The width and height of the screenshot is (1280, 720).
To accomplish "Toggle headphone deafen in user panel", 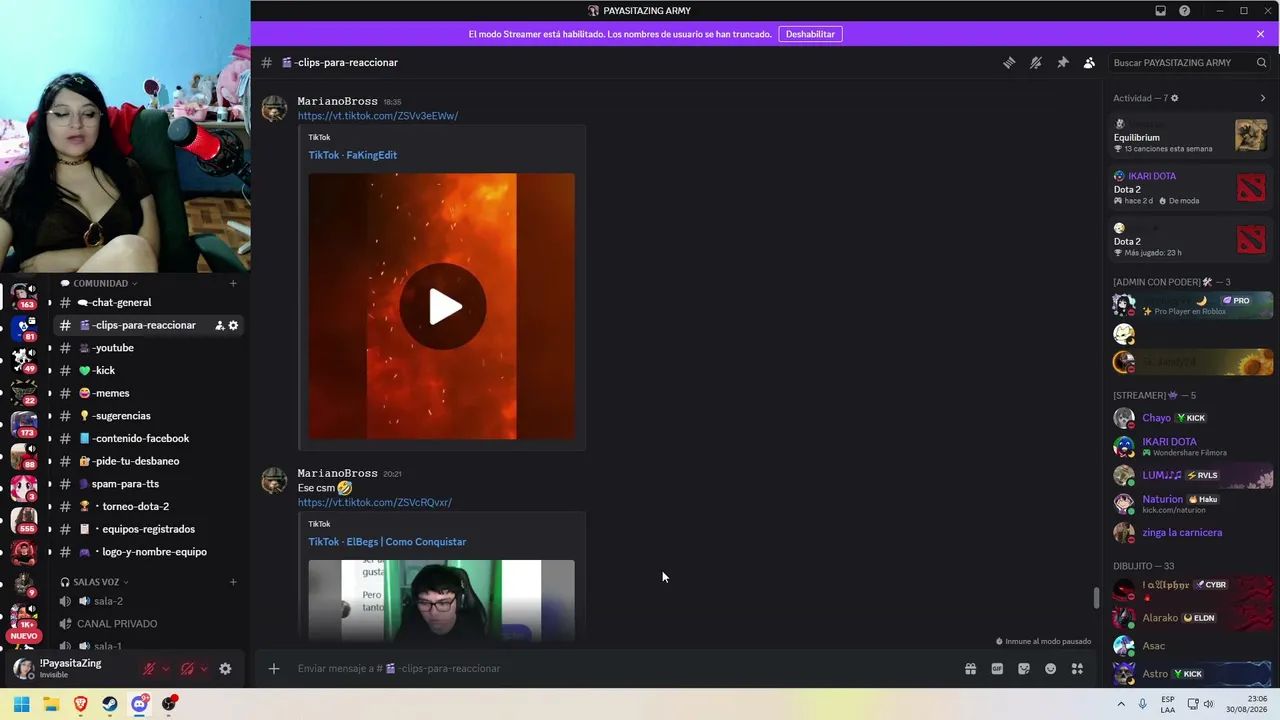I will (187, 669).
